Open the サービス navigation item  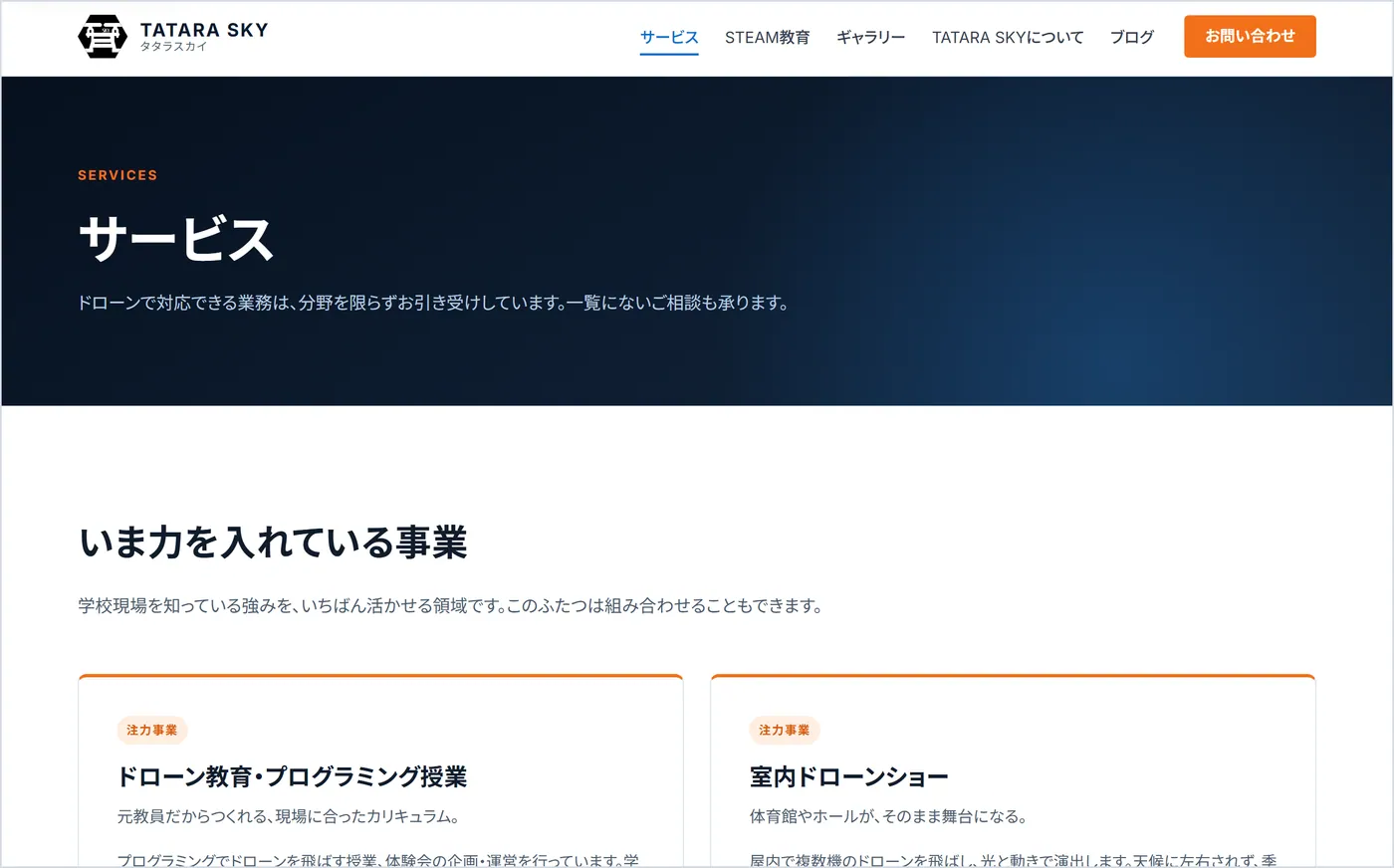click(x=669, y=37)
